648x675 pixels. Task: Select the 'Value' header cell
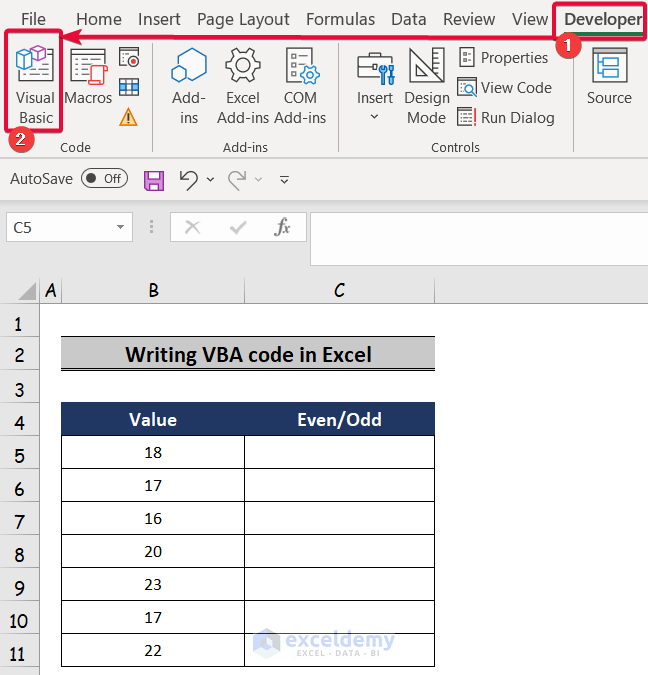tap(153, 419)
